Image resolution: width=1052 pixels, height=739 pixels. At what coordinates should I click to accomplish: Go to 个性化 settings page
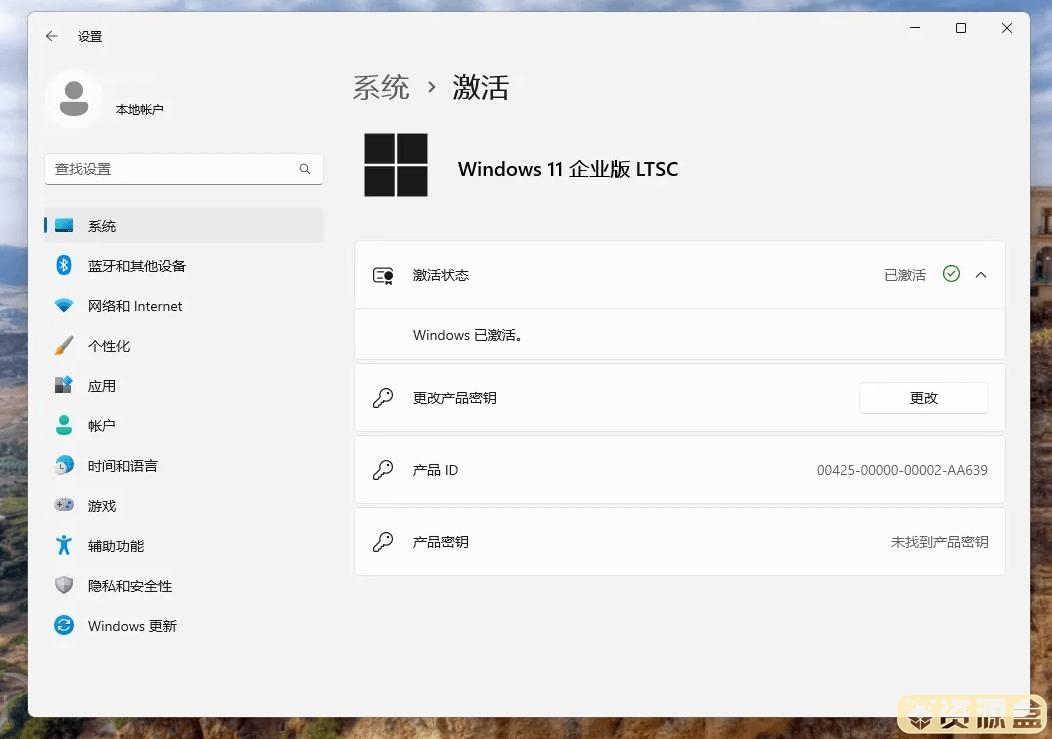click(184, 346)
